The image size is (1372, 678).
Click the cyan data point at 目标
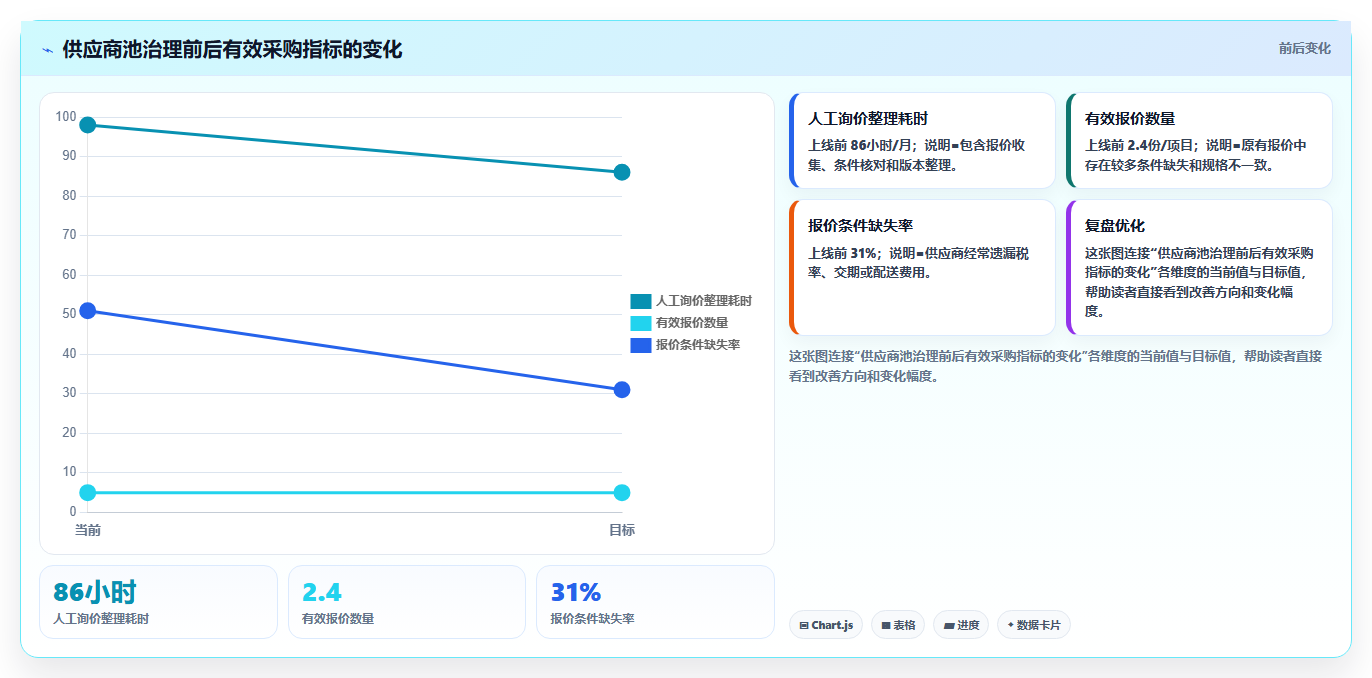622,492
